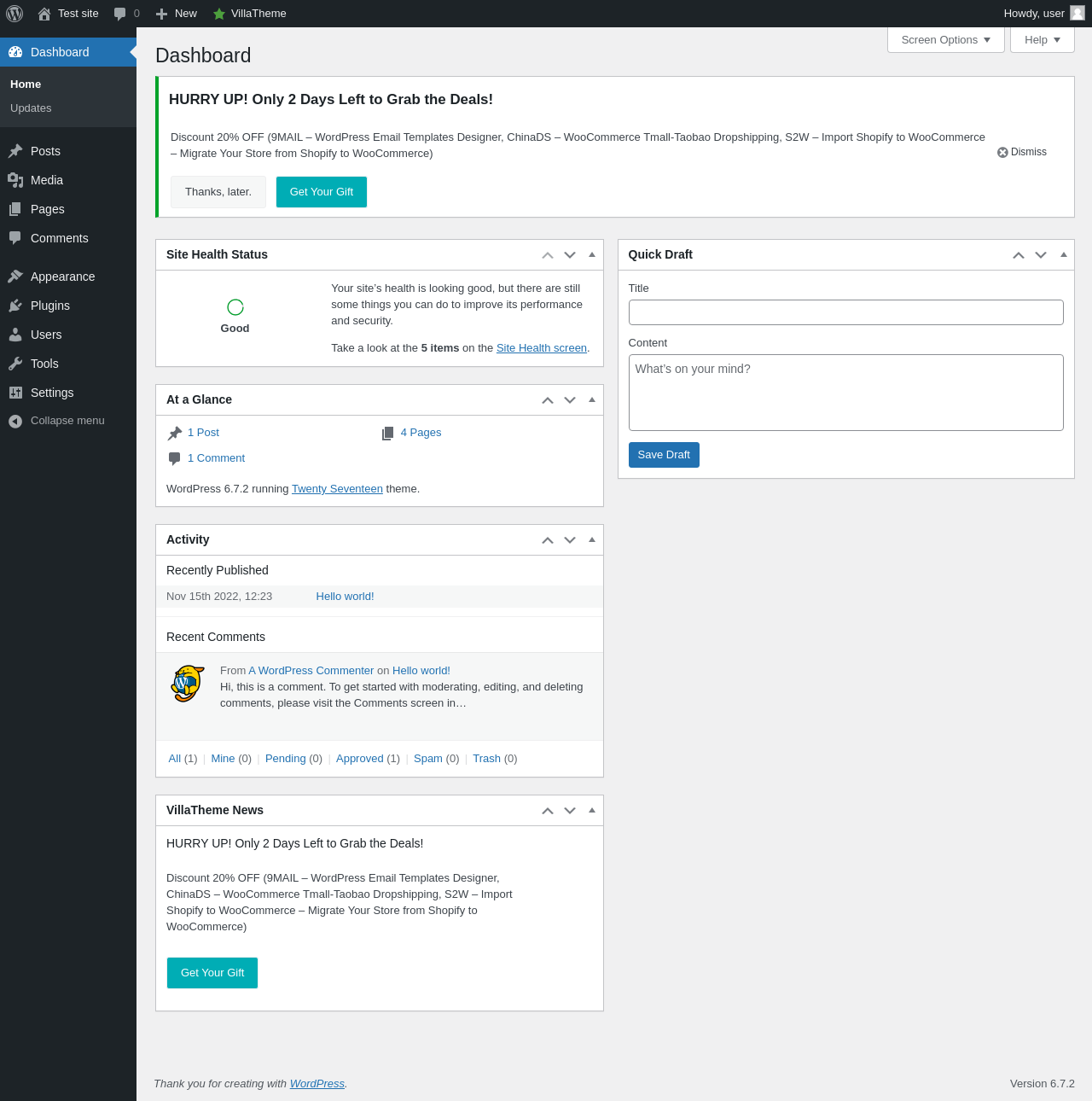Move Site Health Status widget down

point(570,255)
